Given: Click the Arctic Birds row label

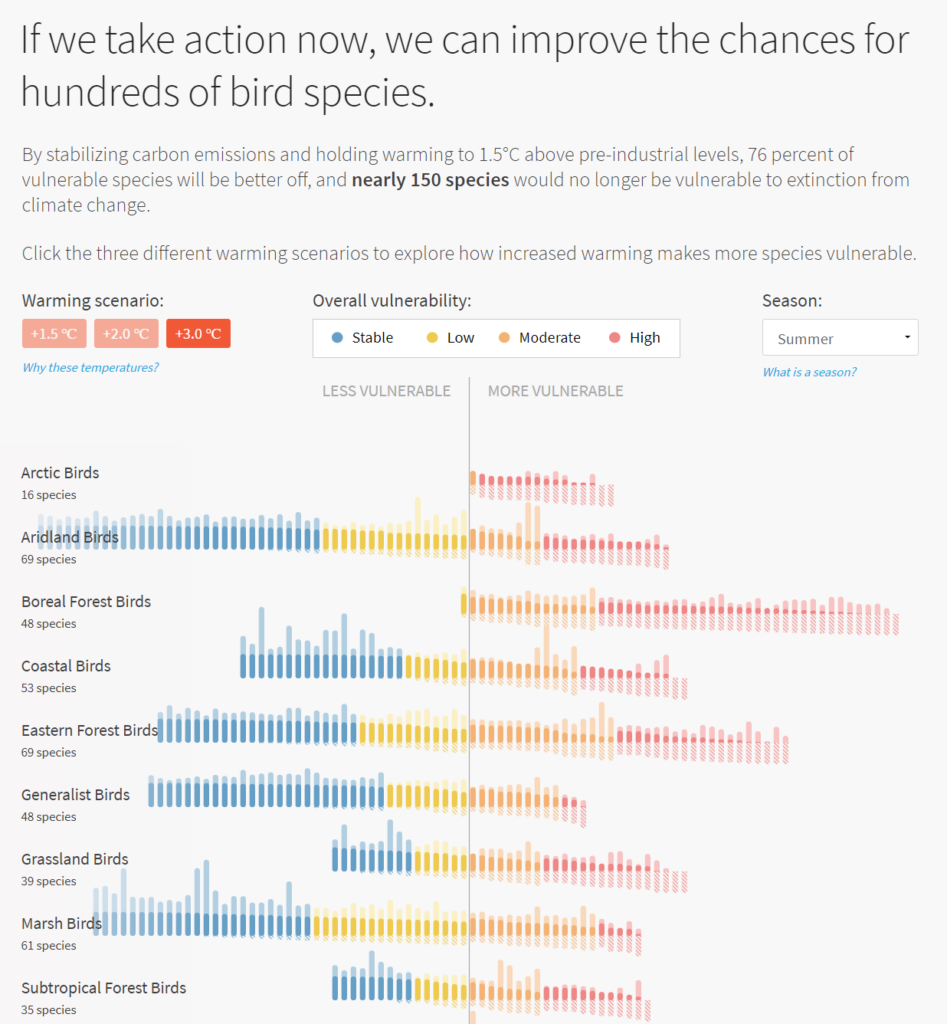Looking at the screenshot, I should tap(60, 473).
